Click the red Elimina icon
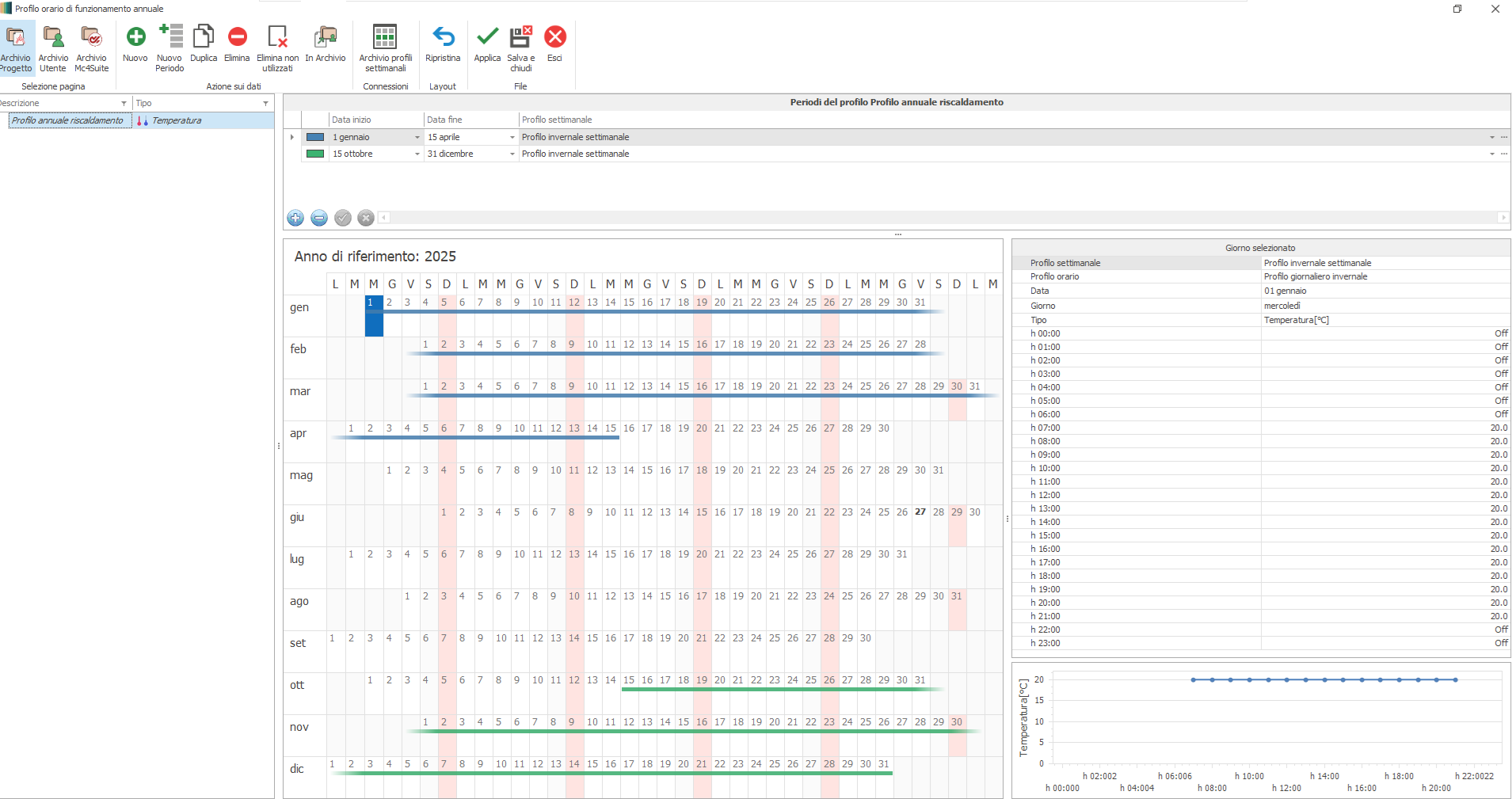 pos(237,37)
